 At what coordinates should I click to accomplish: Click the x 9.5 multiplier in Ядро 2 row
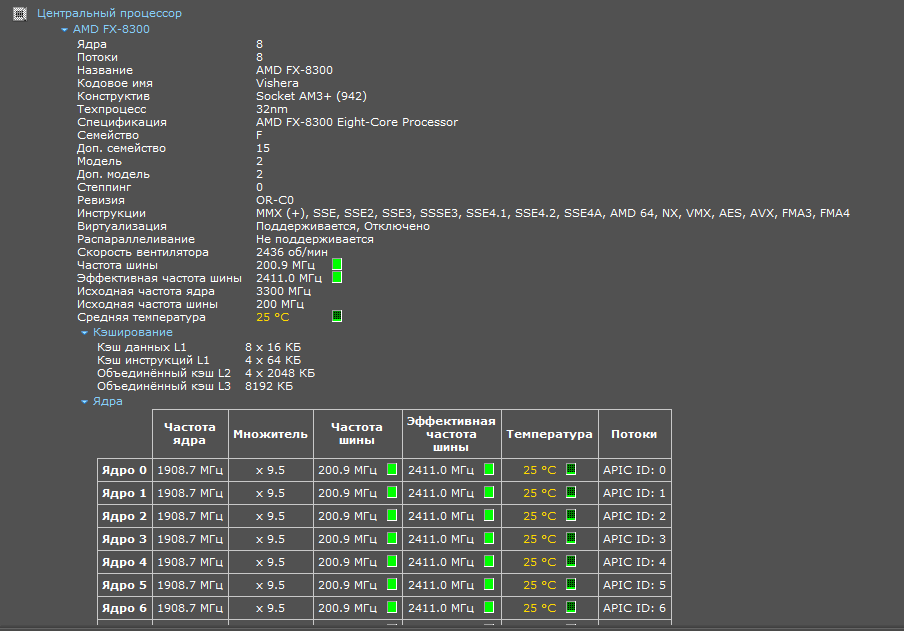point(270,516)
